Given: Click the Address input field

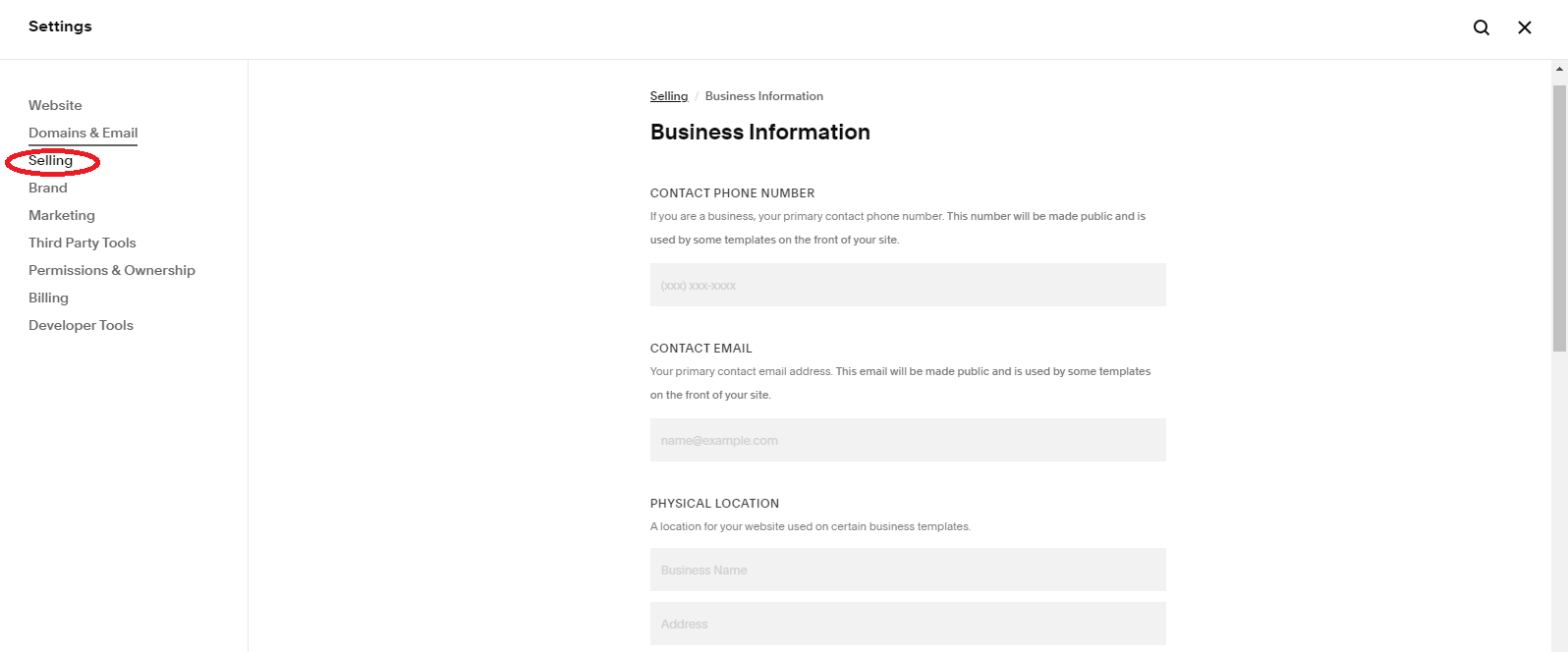Looking at the screenshot, I should tap(908, 624).
